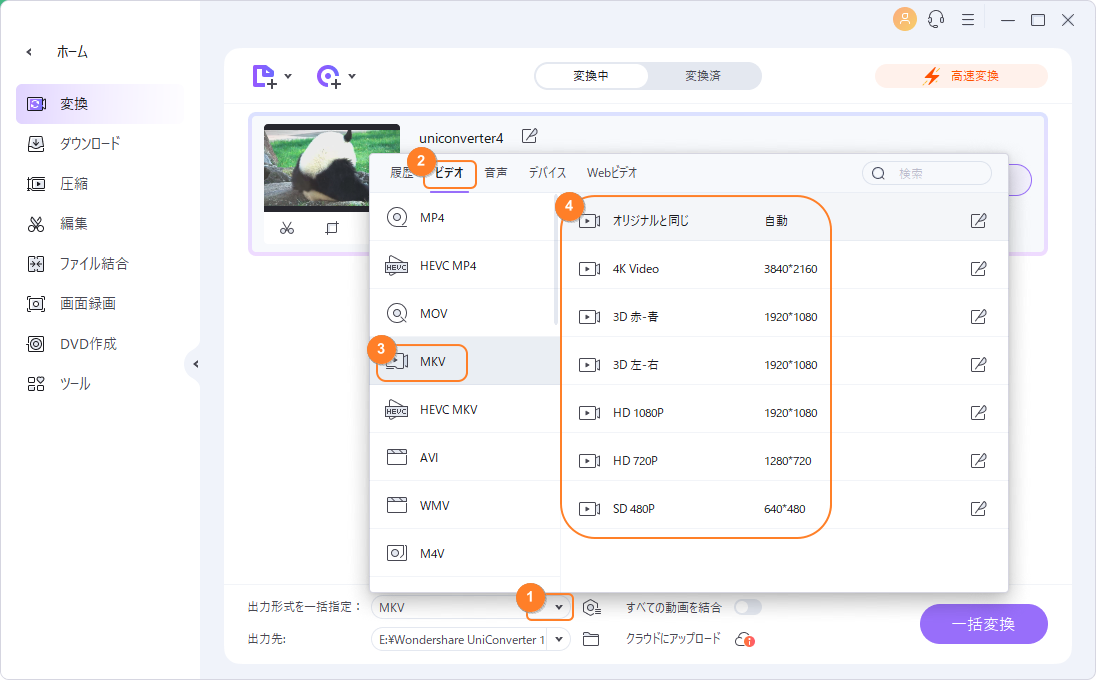This screenshot has height=680, width=1096.
Task: Edit the 3D 赤-青 preset
Action: pos(979,317)
